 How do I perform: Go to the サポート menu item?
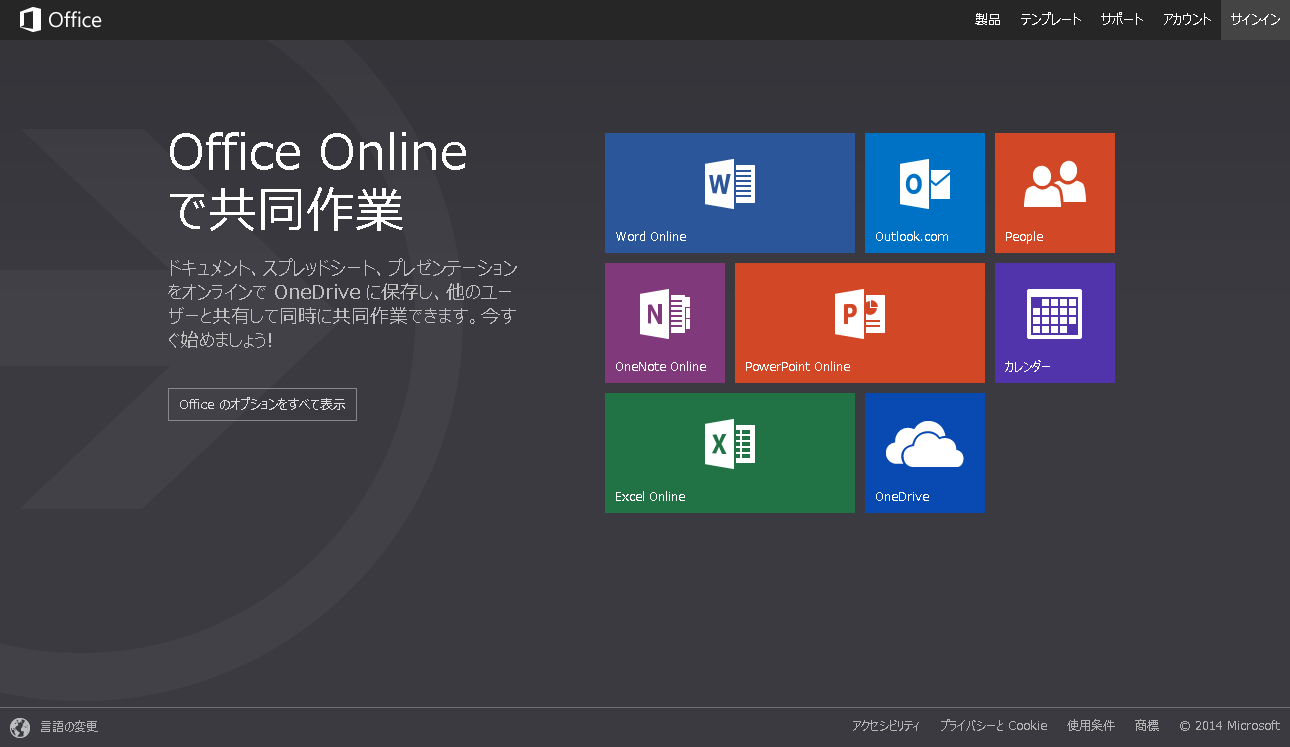click(x=1122, y=20)
